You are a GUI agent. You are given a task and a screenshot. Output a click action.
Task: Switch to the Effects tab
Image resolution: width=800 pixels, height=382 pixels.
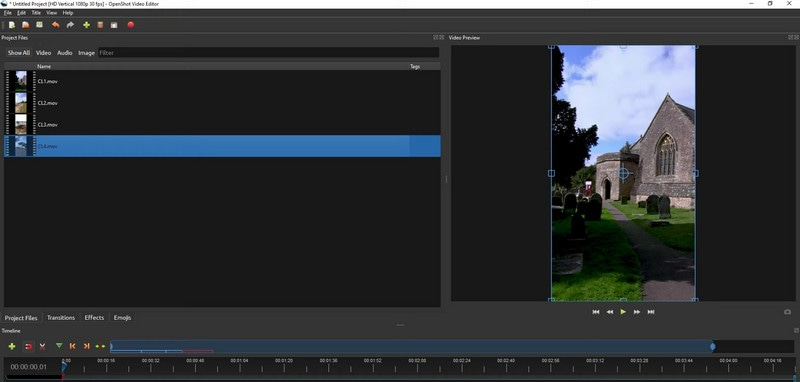(x=94, y=318)
